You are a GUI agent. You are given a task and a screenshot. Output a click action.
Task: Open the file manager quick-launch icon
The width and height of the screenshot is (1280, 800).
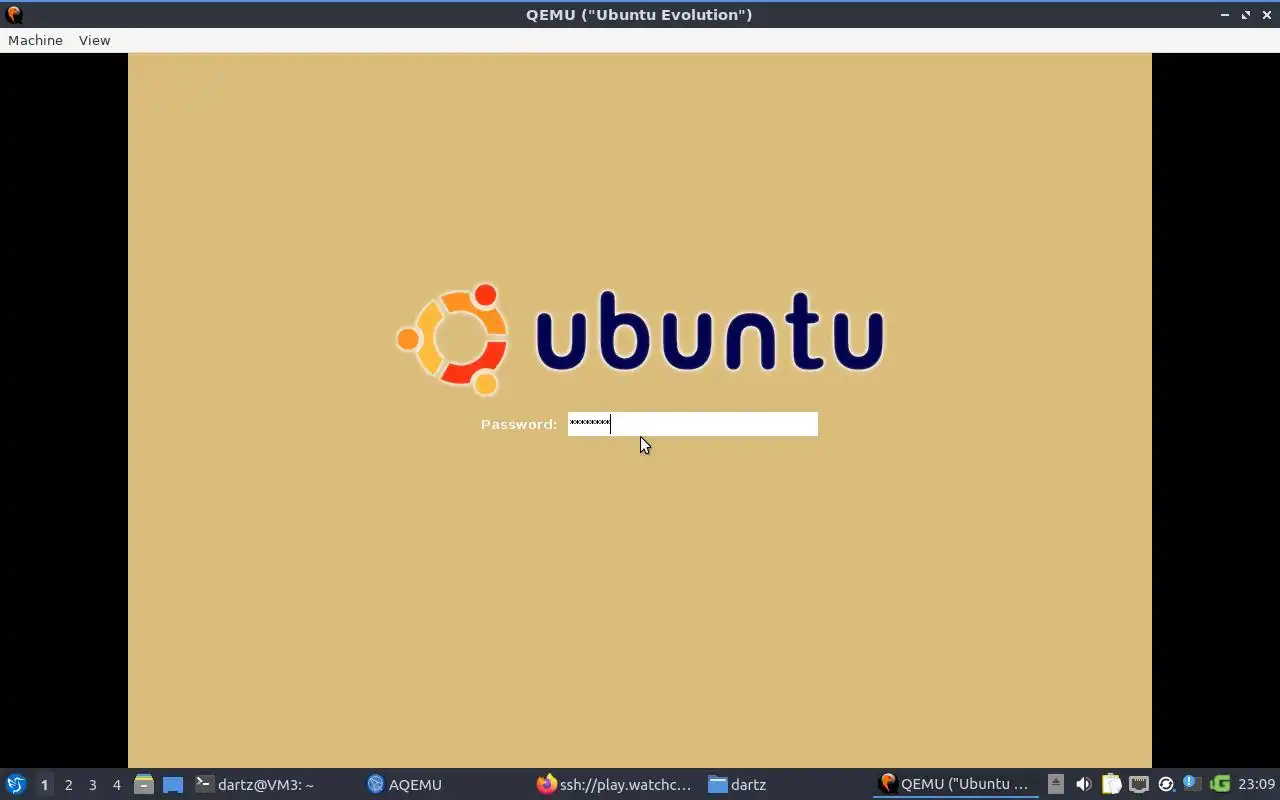(144, 784)
